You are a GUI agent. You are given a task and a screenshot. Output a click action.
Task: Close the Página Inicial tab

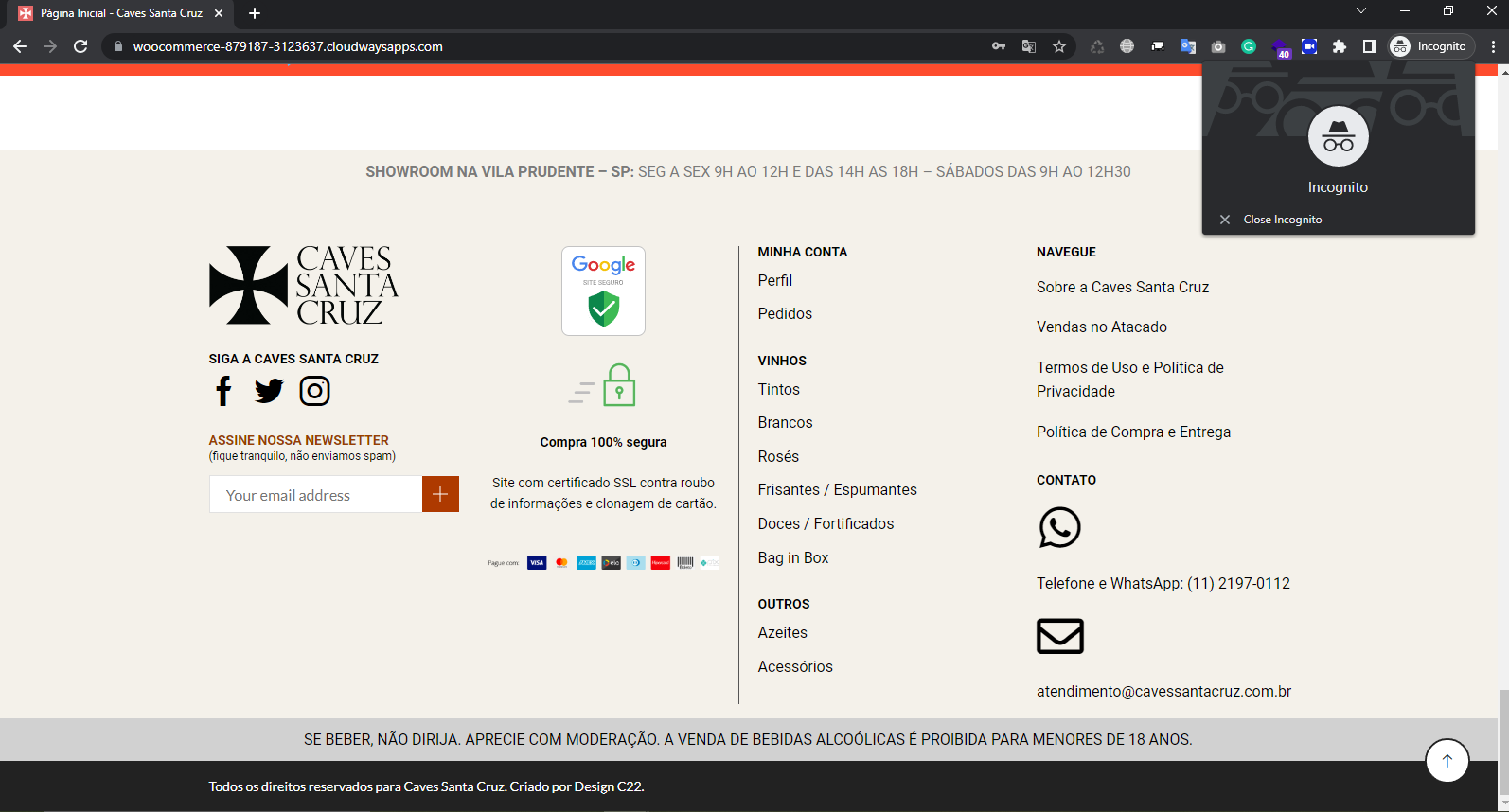[x=219, y=13]
